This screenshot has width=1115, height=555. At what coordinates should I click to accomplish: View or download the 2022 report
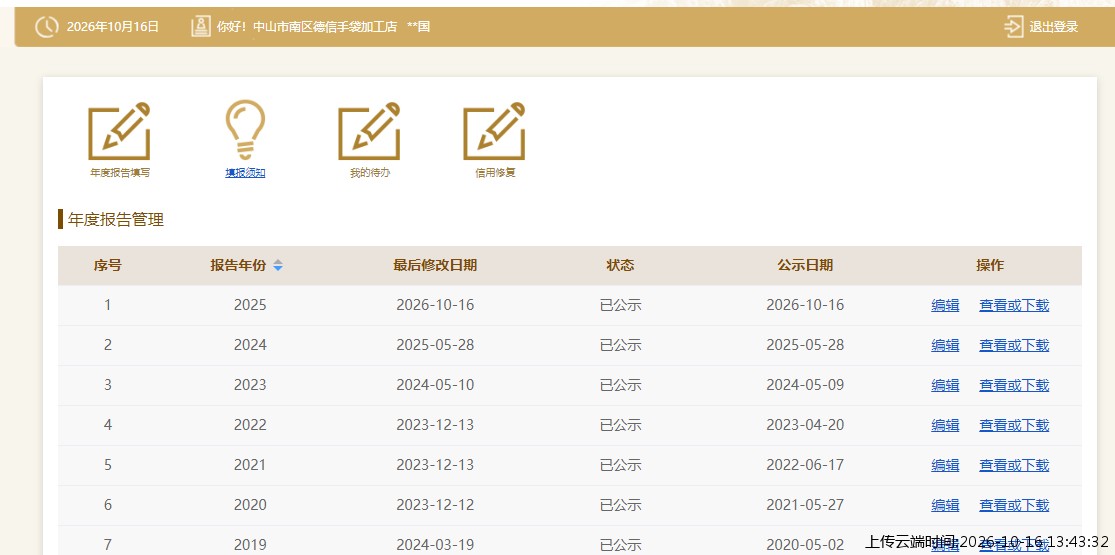point(1014,425)
